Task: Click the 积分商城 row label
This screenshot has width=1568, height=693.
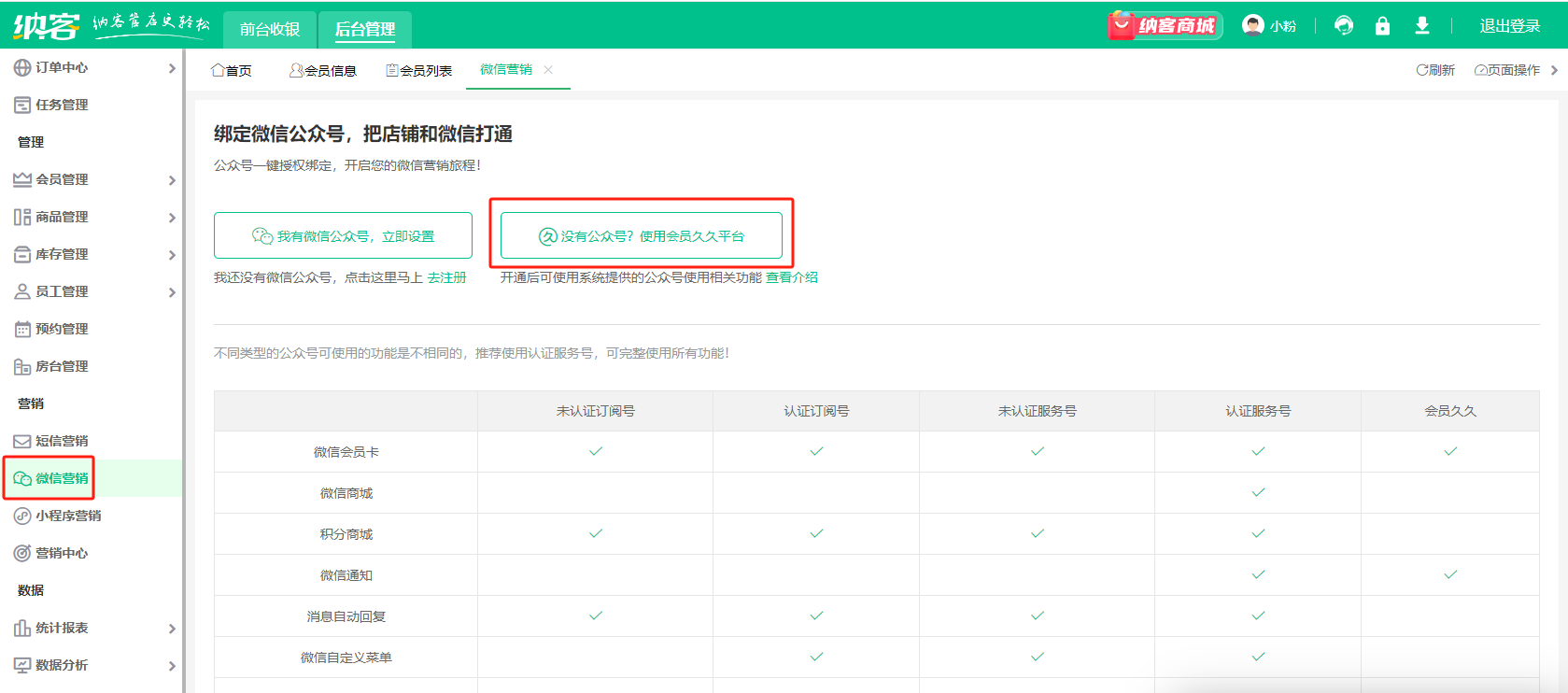Action: click(346, 534)
